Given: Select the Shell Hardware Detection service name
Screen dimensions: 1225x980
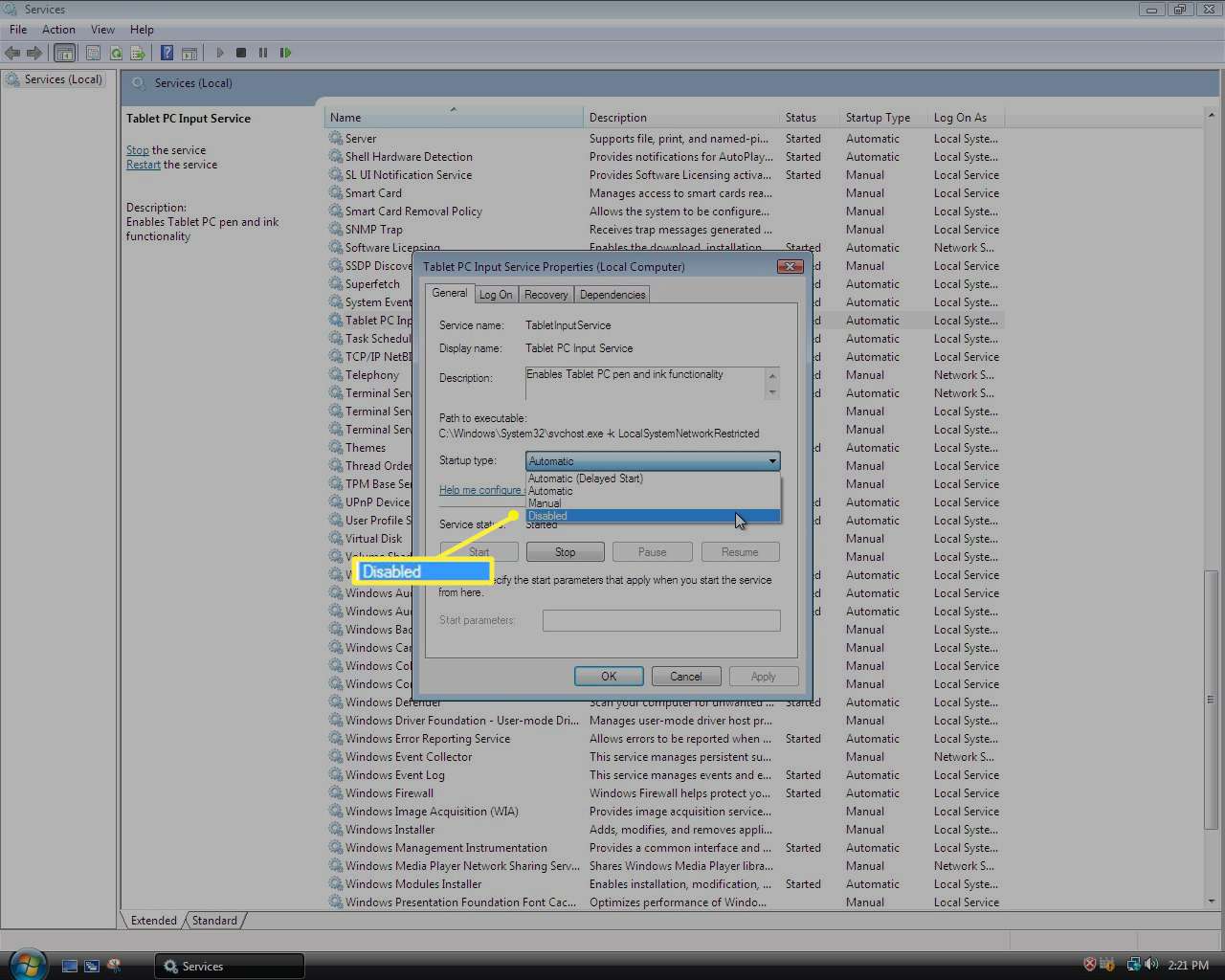Looking at the screenshot, I should tap(409, 157).
